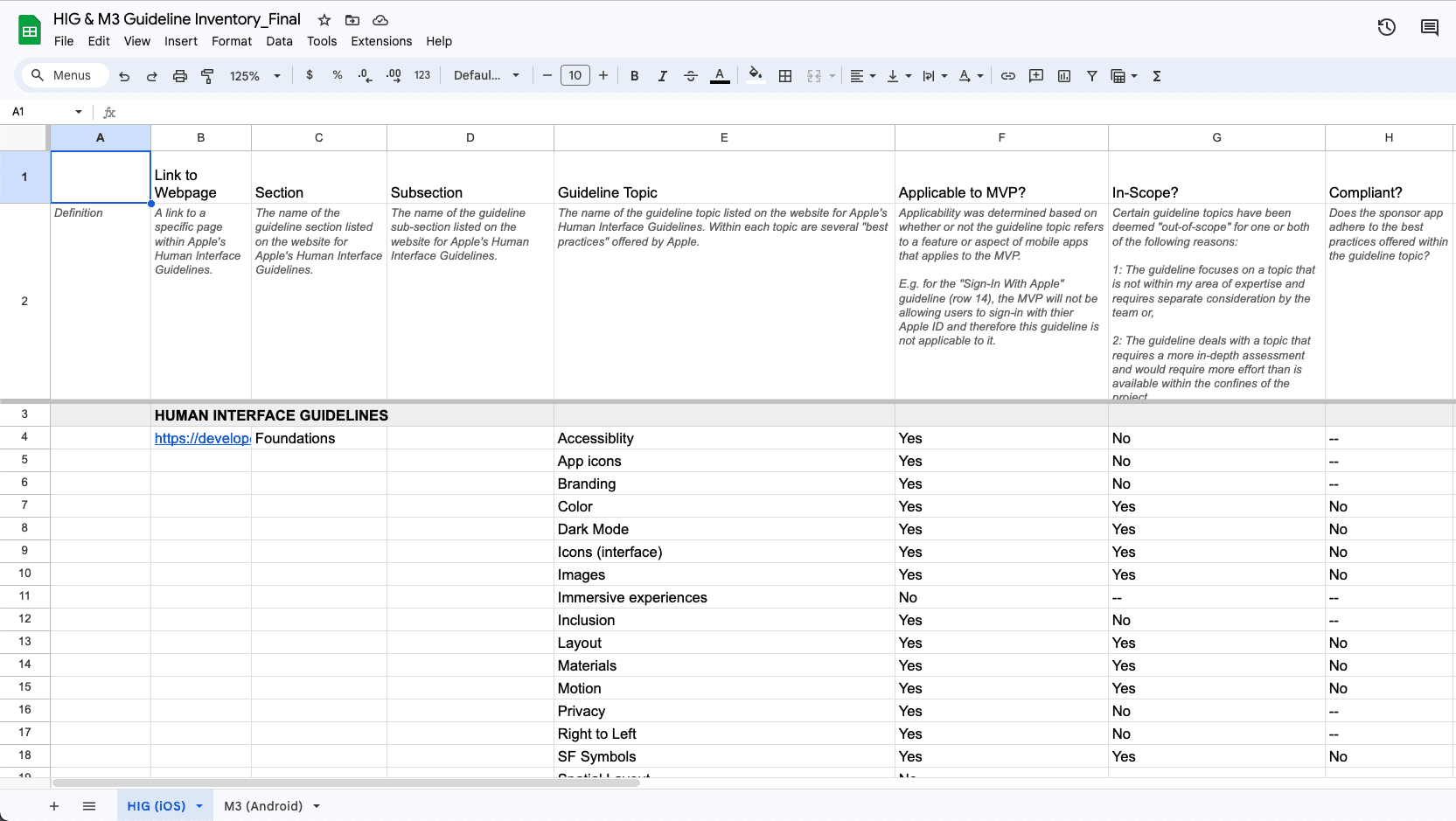Viewport: 1456px width, 821px height.
Task: Add a new sheet
Action: (x=54, y=806)
